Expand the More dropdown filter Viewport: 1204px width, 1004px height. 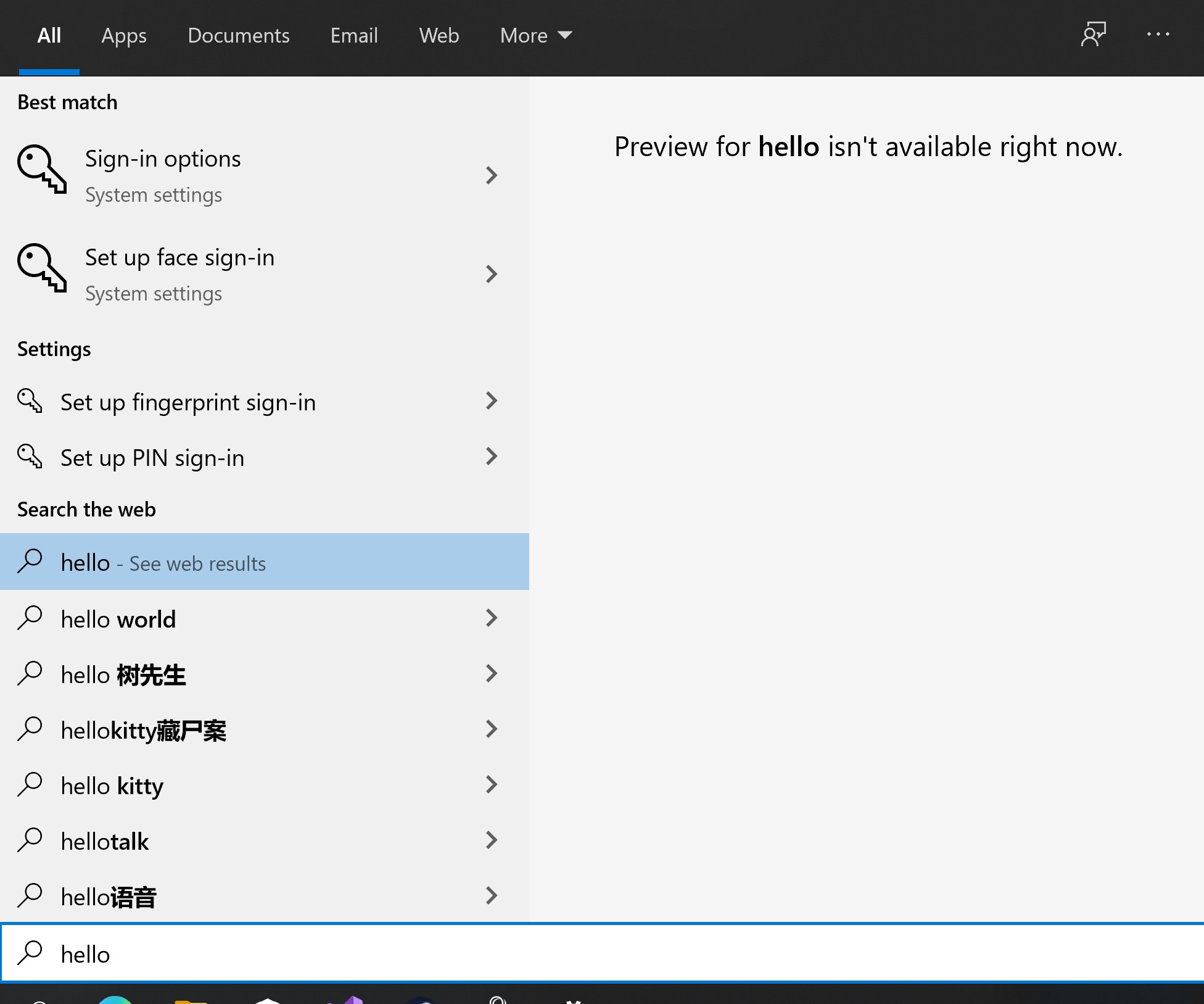click(x=535, y=36)
